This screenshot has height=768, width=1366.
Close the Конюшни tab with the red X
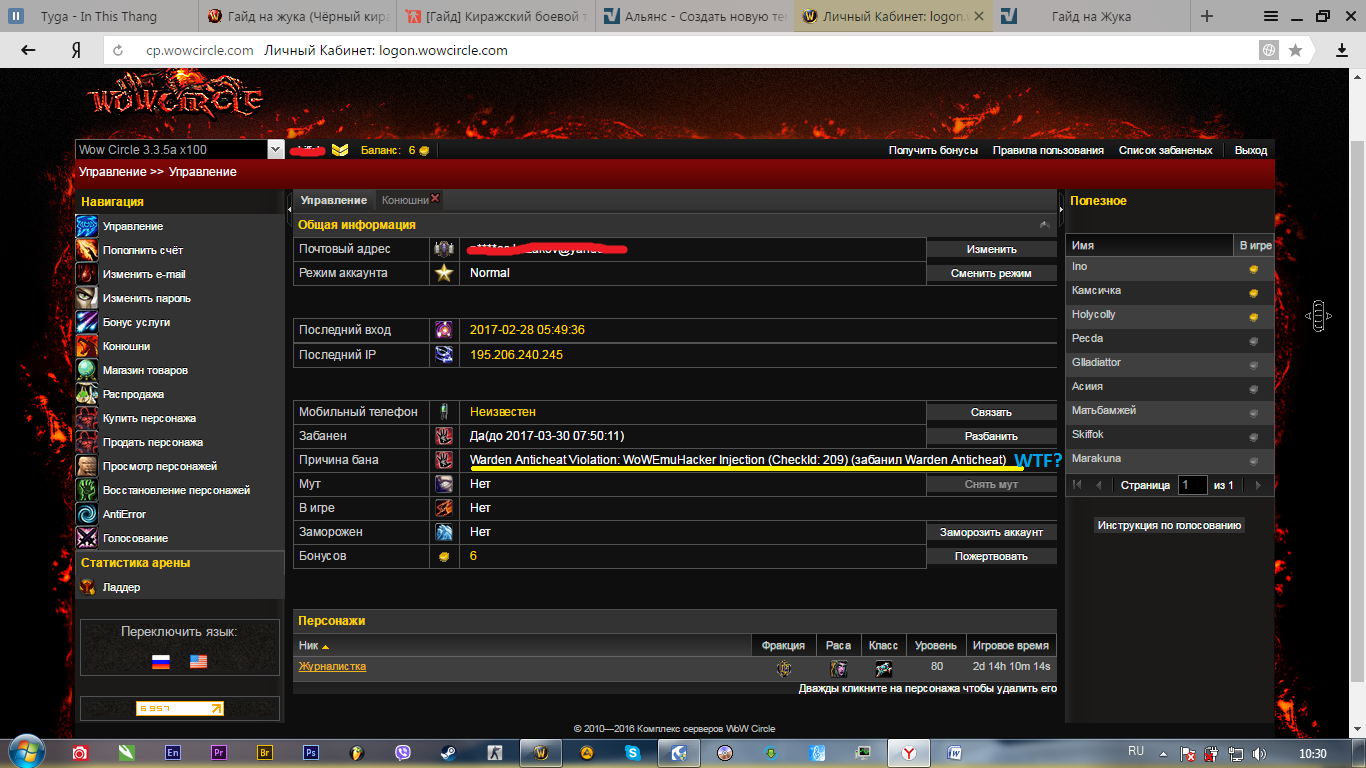point(435,199)
